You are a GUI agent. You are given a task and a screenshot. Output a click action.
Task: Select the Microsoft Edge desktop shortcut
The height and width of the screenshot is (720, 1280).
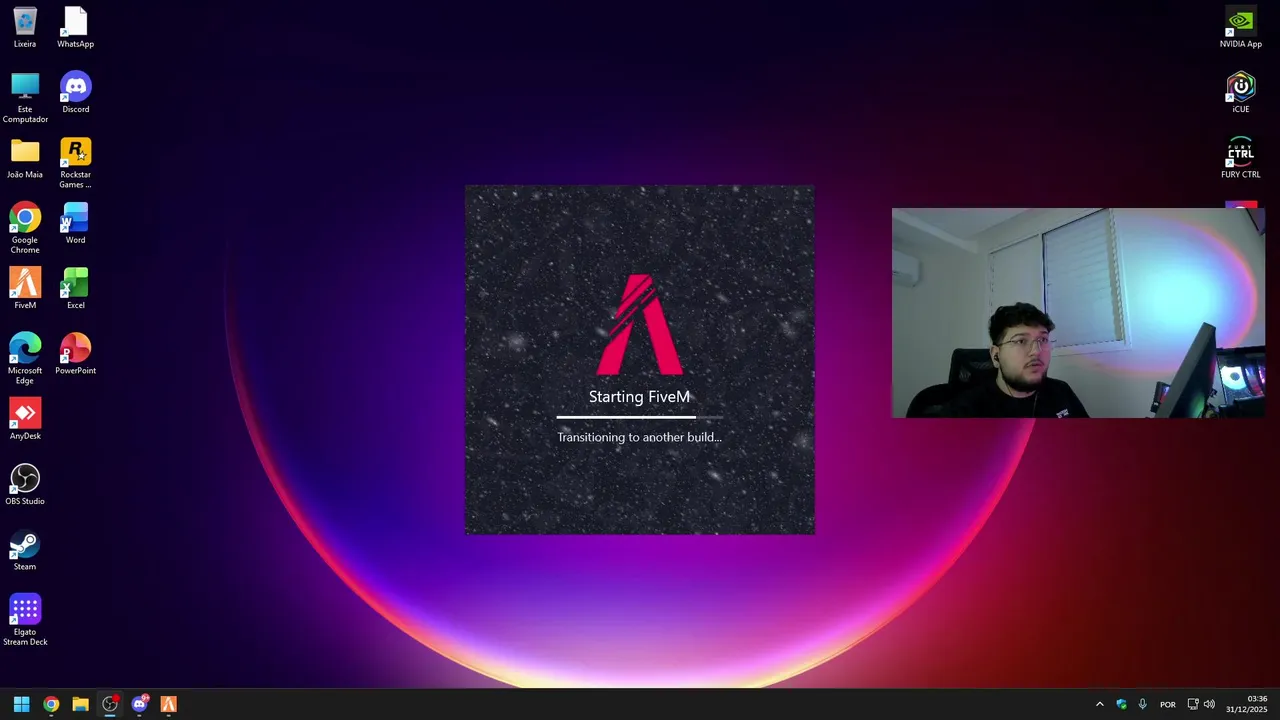pyautogui.click(x=25, y=359)
